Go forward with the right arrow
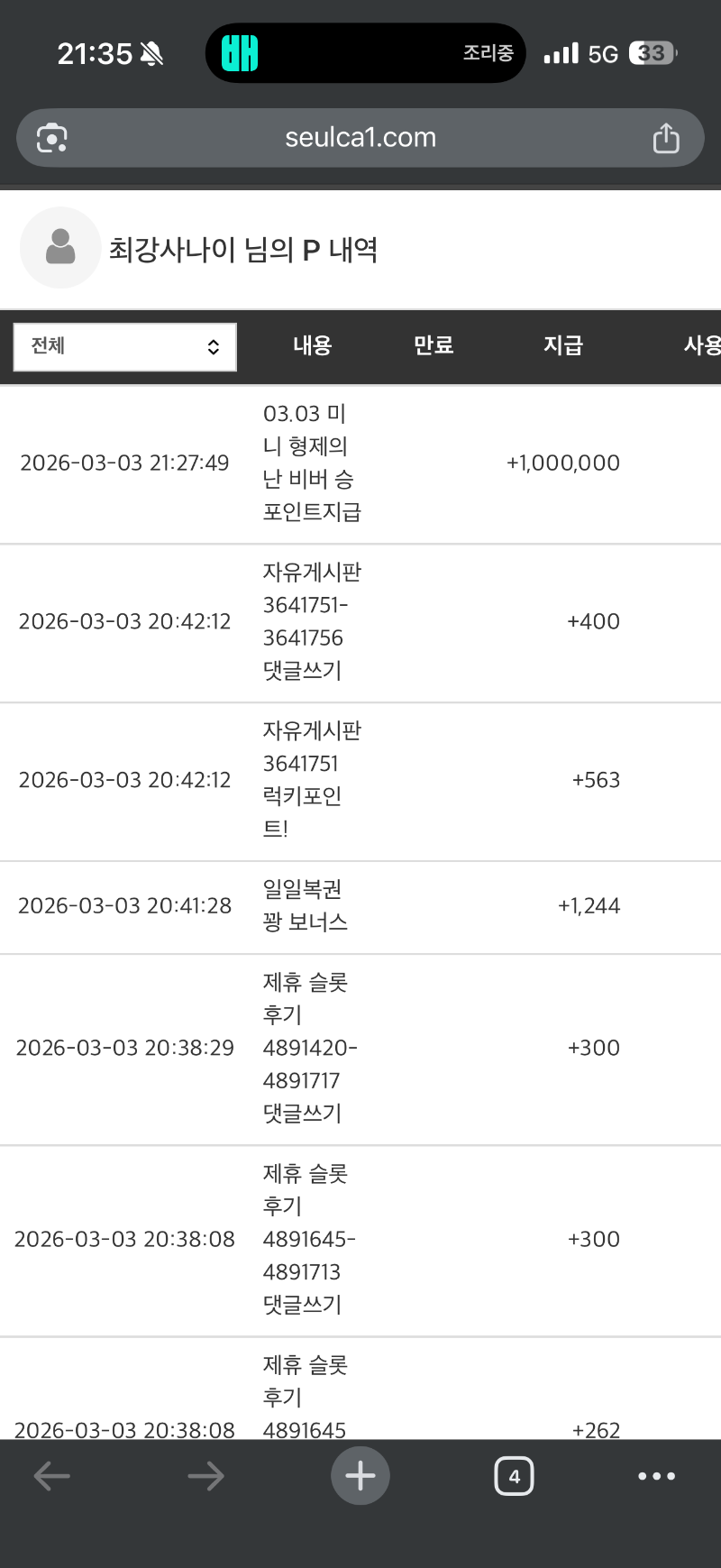Image resolution: width=721 pixels, height=1568 pixels. coord(205,1476)
